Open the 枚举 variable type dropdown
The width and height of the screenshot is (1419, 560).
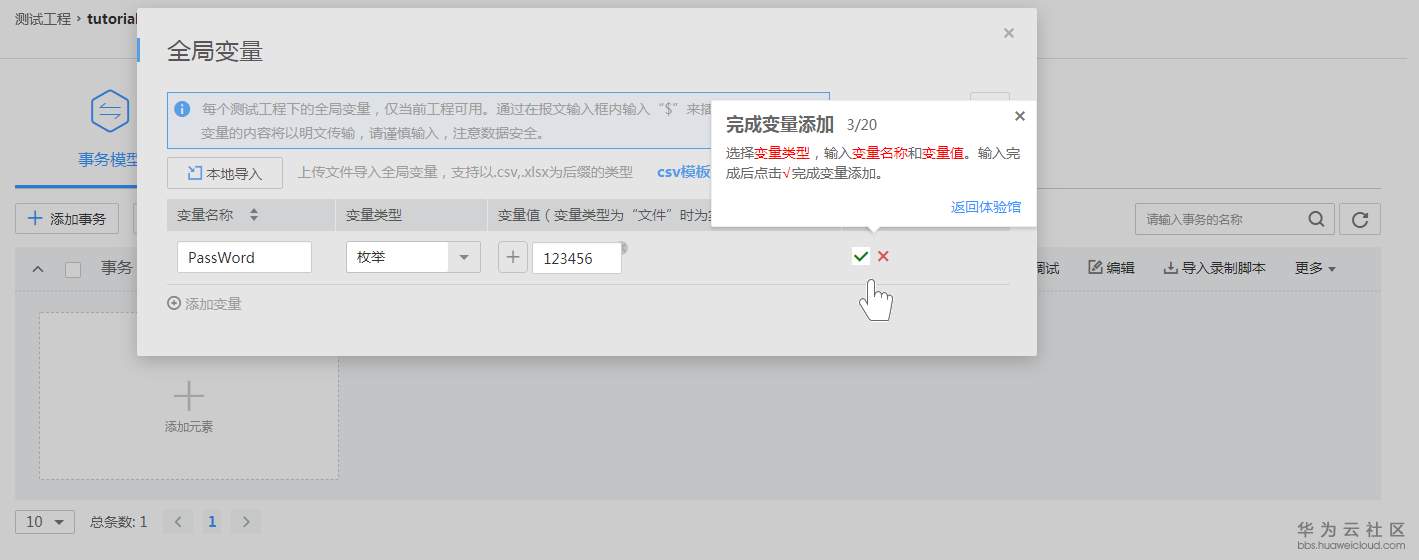coord(413,257)
